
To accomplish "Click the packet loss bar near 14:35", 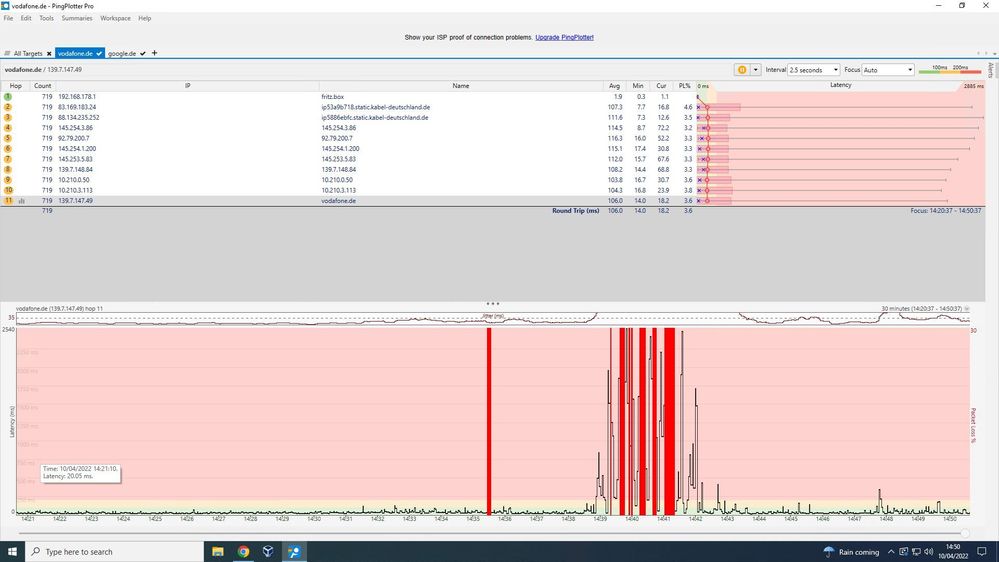I will (489, 421).
